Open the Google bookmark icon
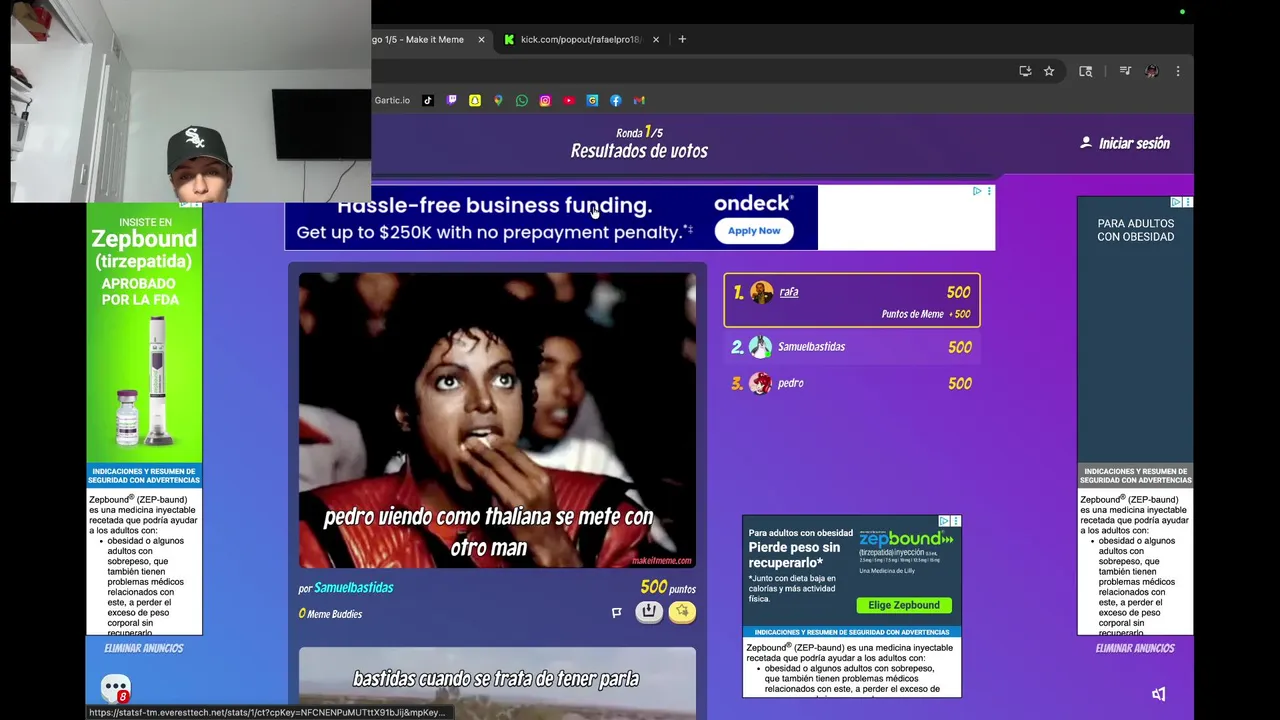Screen dimensions: 1280x720 point(592,100)
